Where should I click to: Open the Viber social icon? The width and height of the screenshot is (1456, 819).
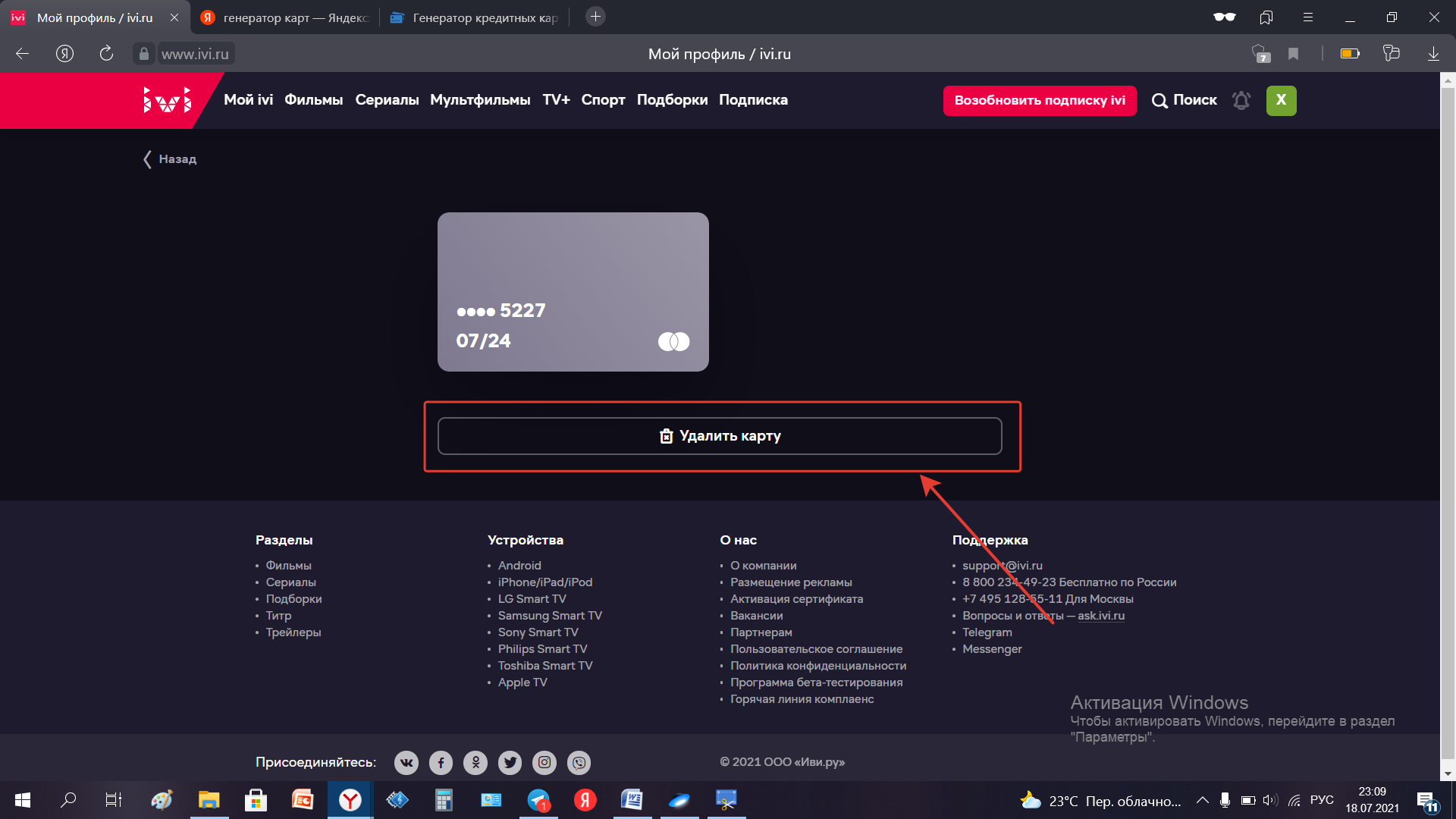coord(579,762)
